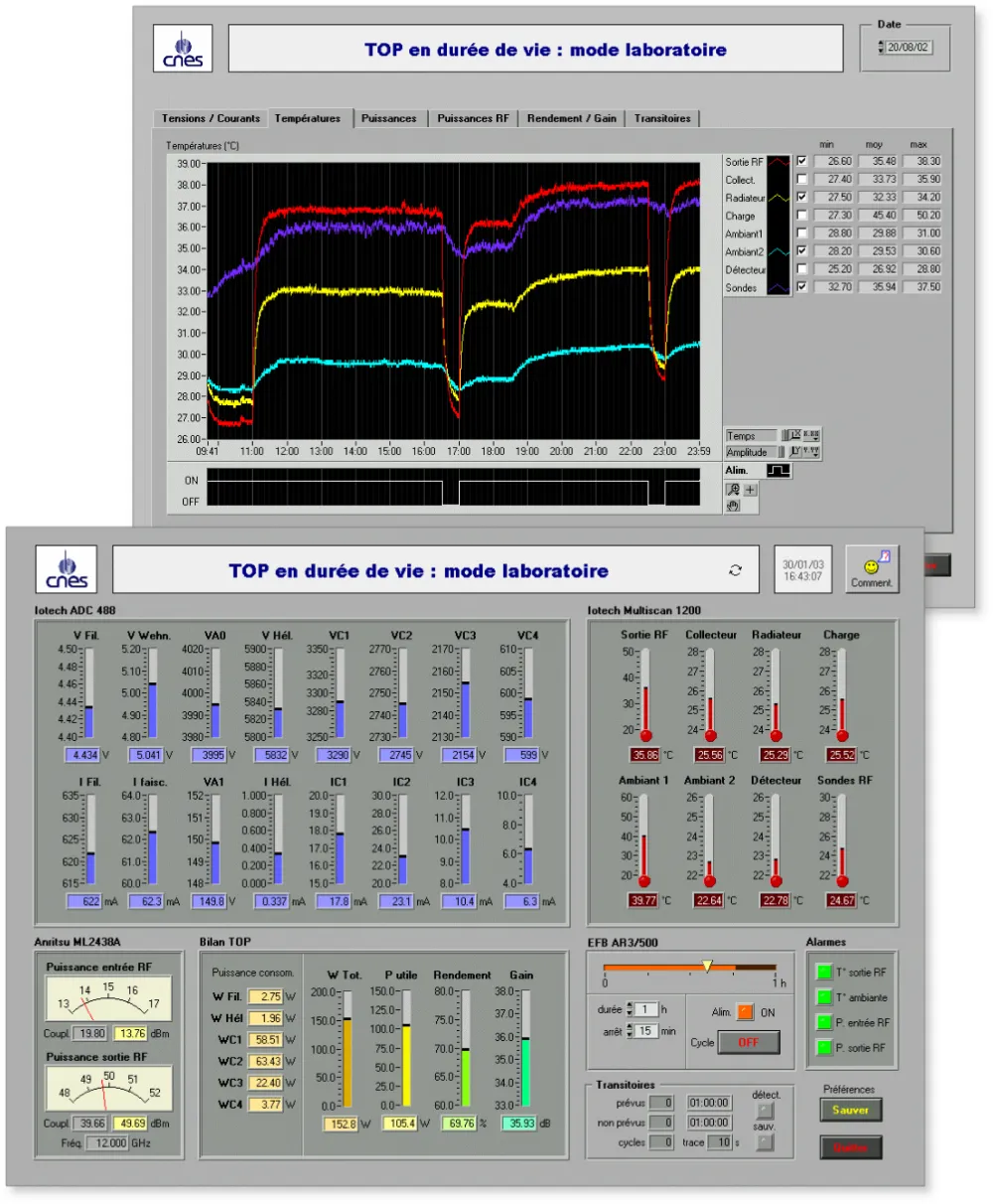Switch to the Tensions / Courants tab
This screenshot has width=993, height=1204.
pyautogui.click(x=211, y=118)
